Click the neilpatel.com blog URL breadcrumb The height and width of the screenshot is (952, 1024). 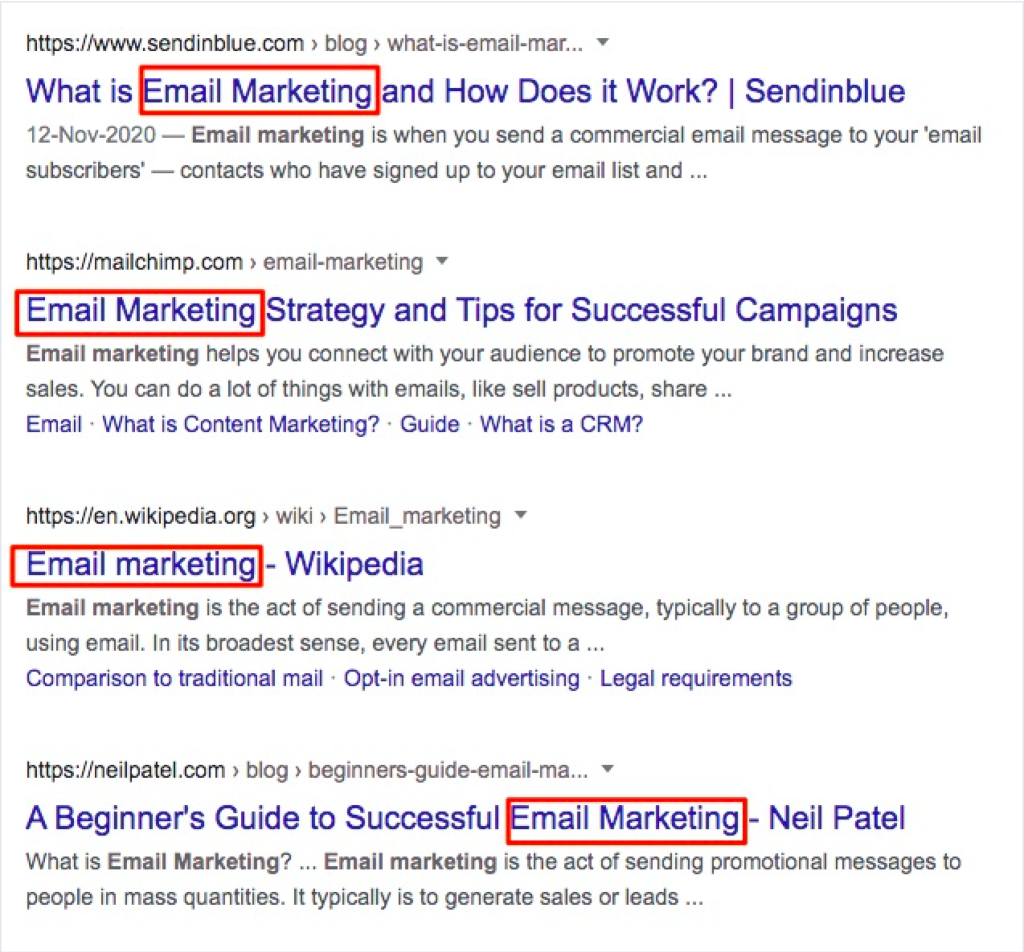tap(306, 770)
